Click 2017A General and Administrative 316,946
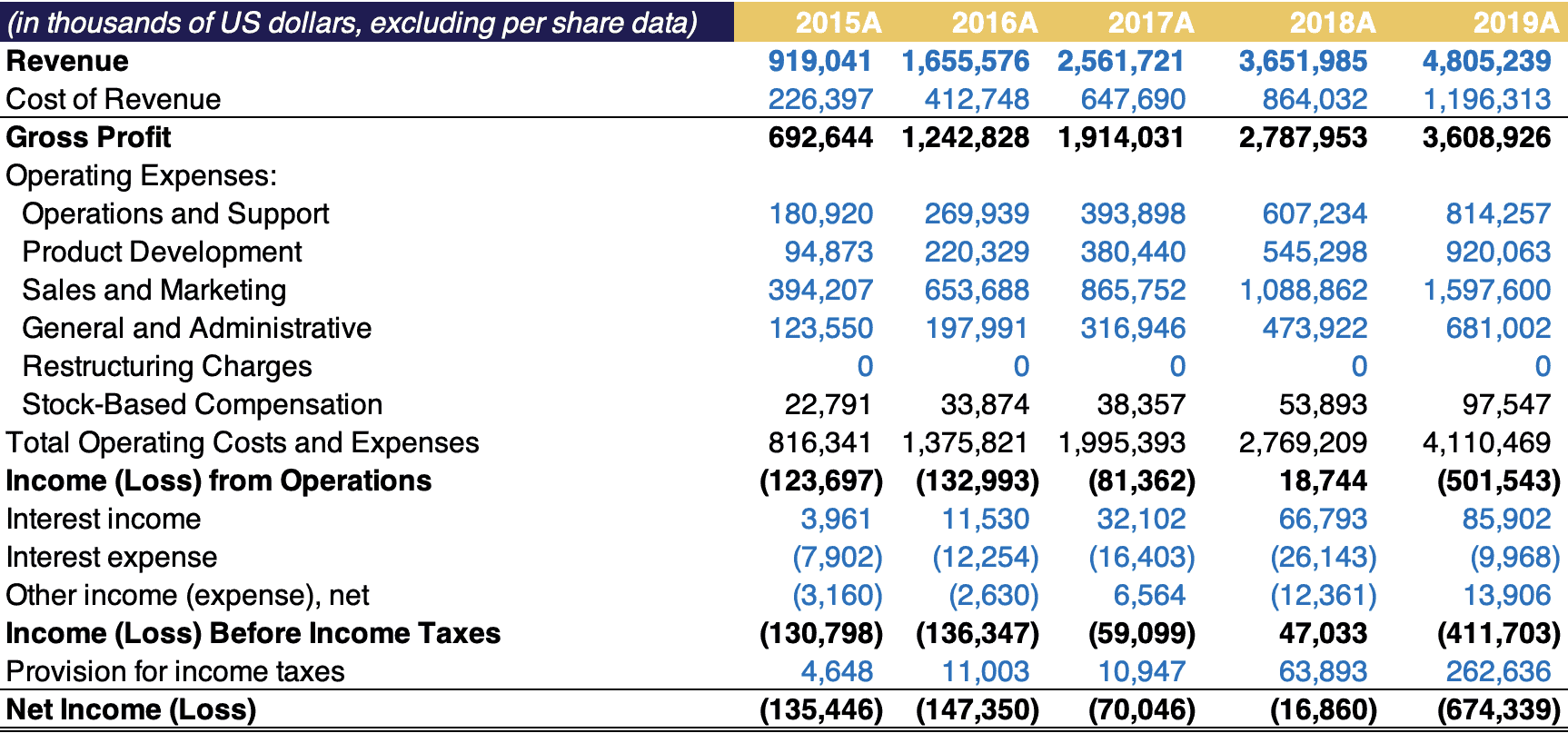The width and height of the screenshot is (1568, 743). [x=1133, y=328]
